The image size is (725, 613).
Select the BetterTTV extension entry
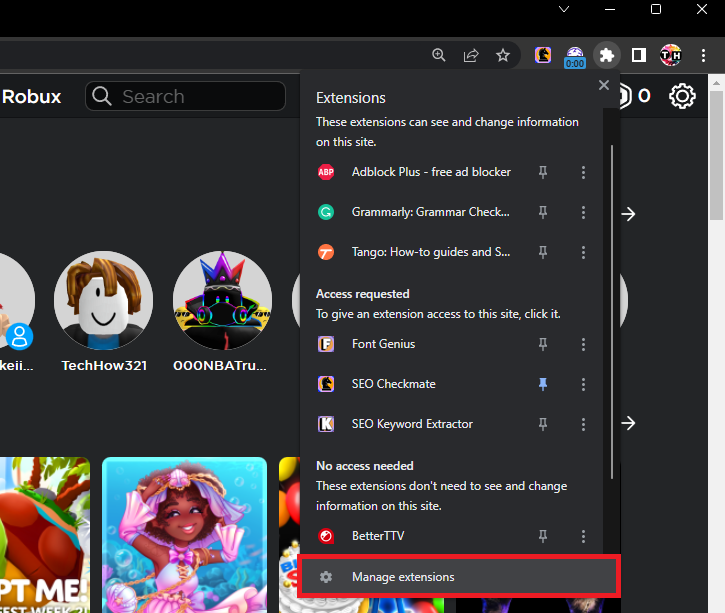[378, 536]
